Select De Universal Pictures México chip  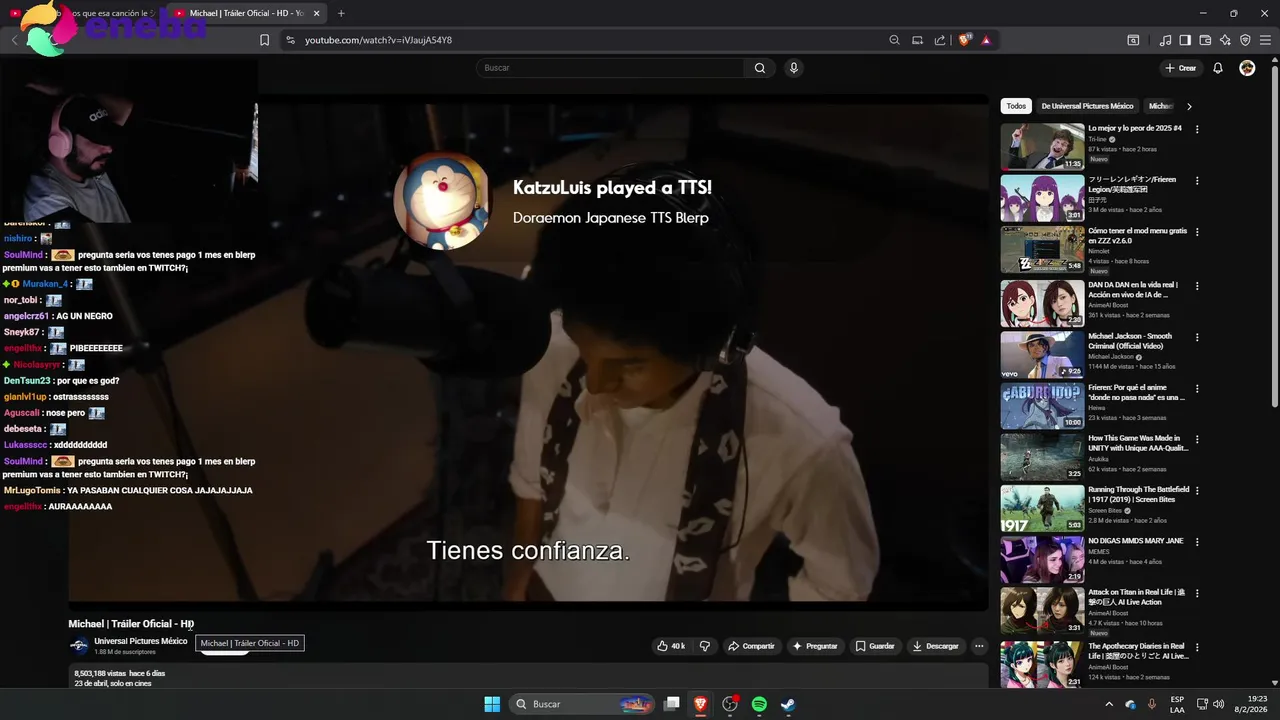[1087, 106]
